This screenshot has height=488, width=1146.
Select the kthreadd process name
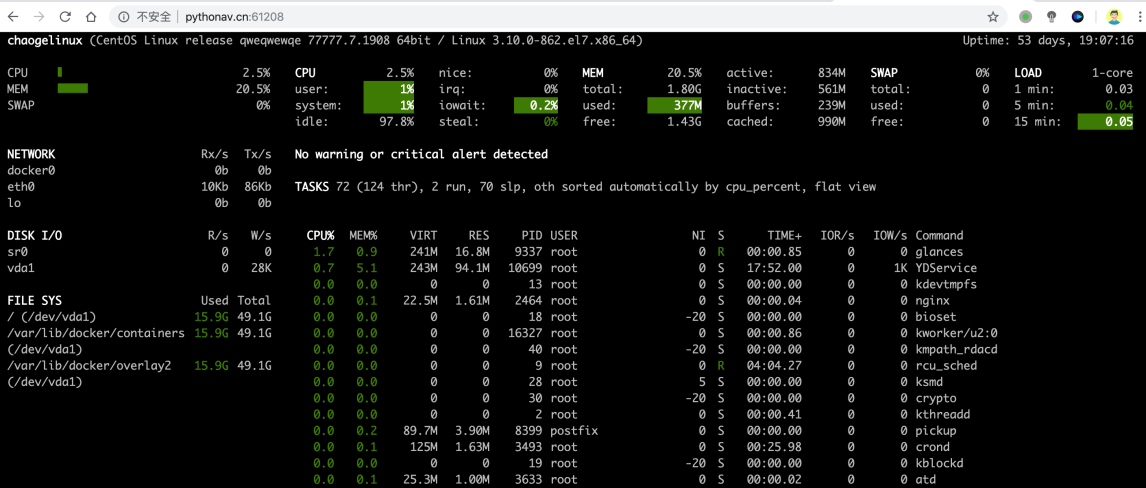[x=943, y=414]
